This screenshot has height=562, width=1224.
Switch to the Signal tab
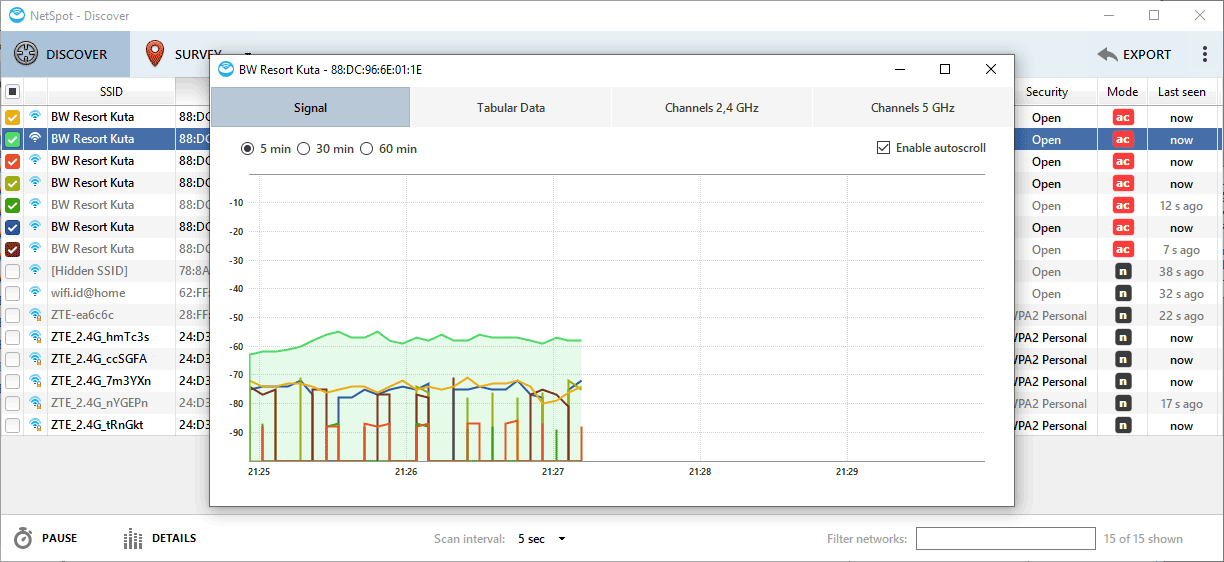310,107
